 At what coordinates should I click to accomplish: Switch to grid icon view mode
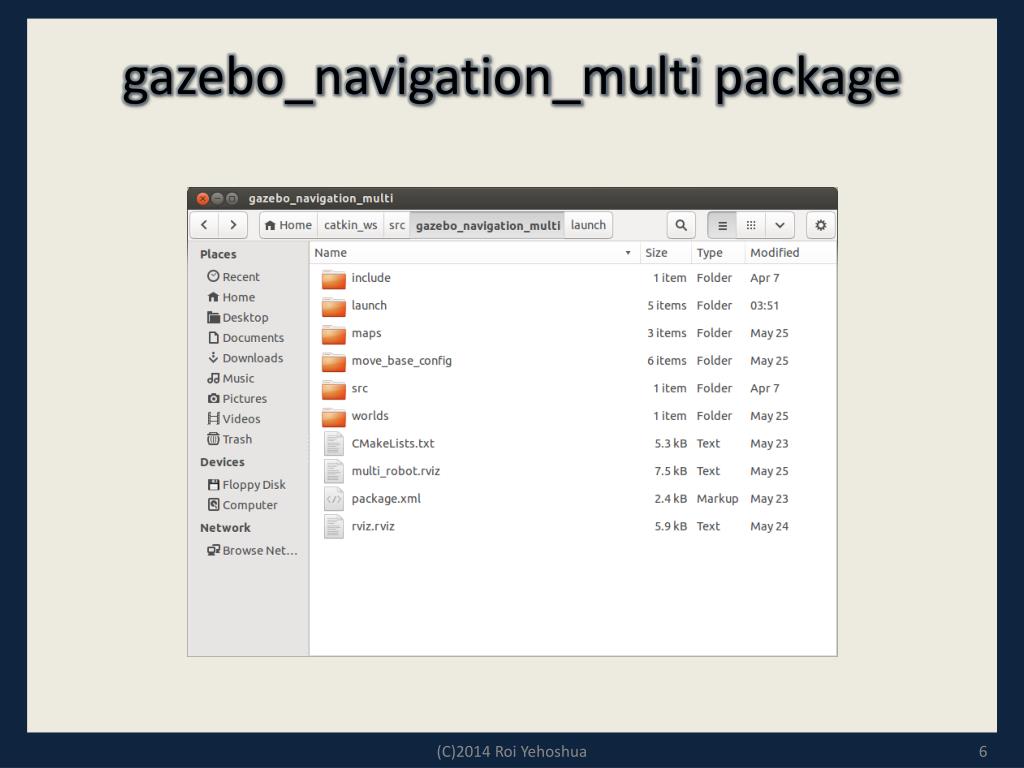(751, 225)
